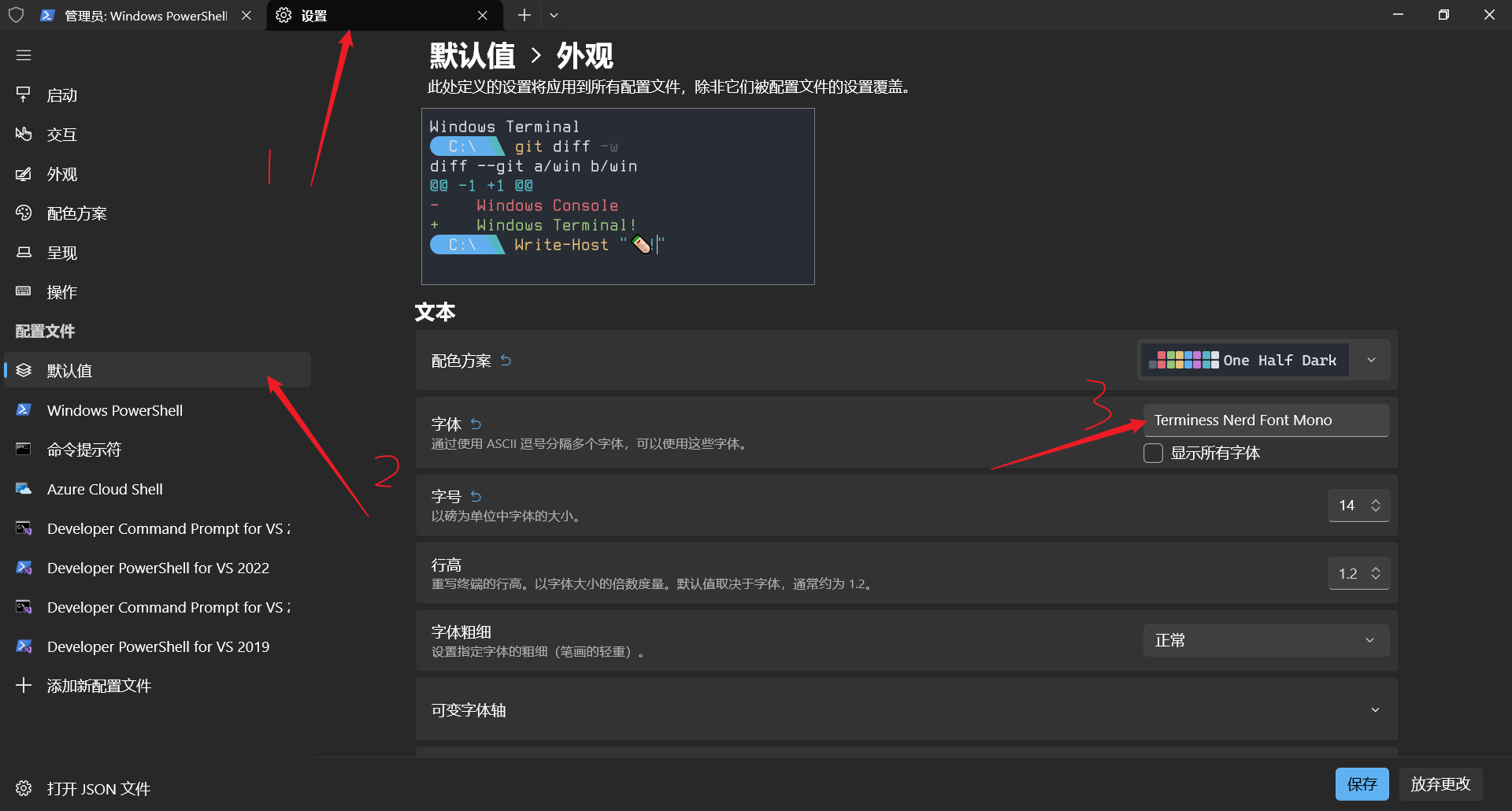
Task: Switch to the 设置 tab
Action: (x=384, y=15)
